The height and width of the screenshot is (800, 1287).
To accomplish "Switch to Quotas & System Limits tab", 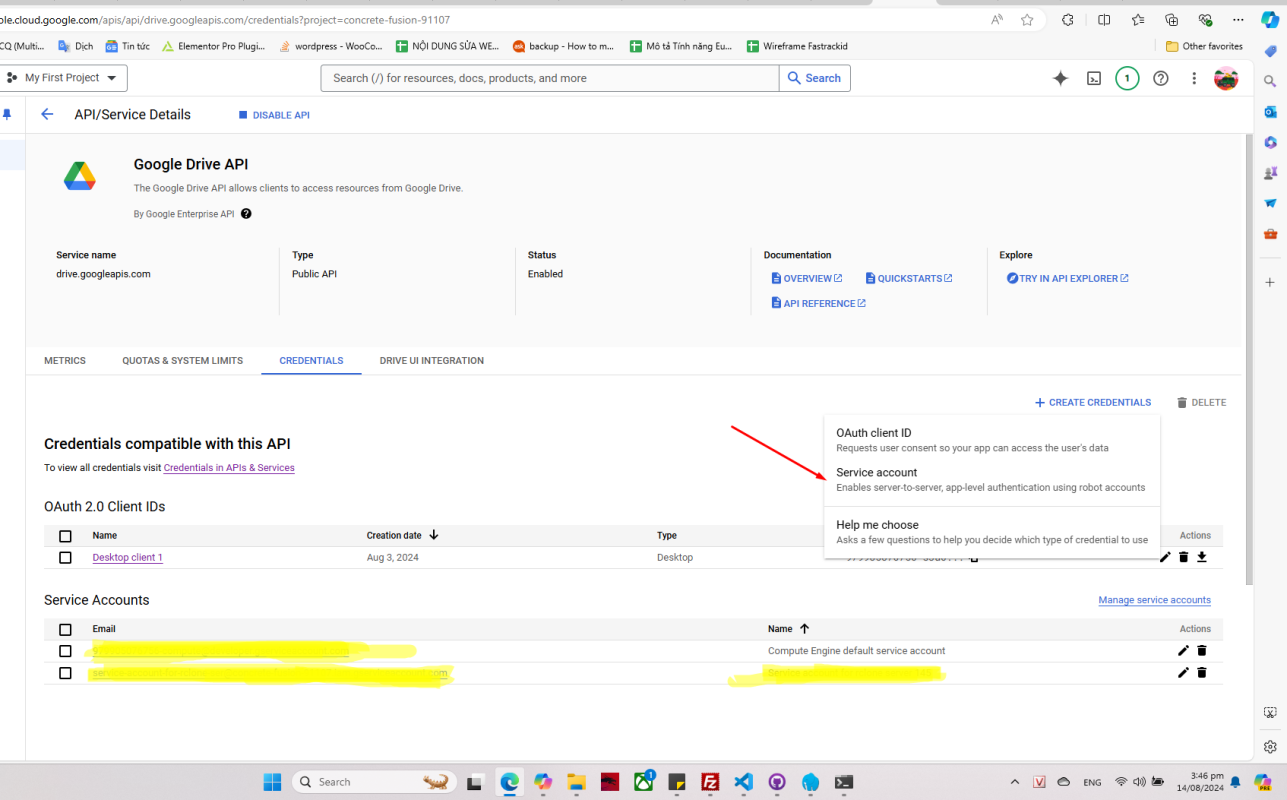I will click(182, 360).
